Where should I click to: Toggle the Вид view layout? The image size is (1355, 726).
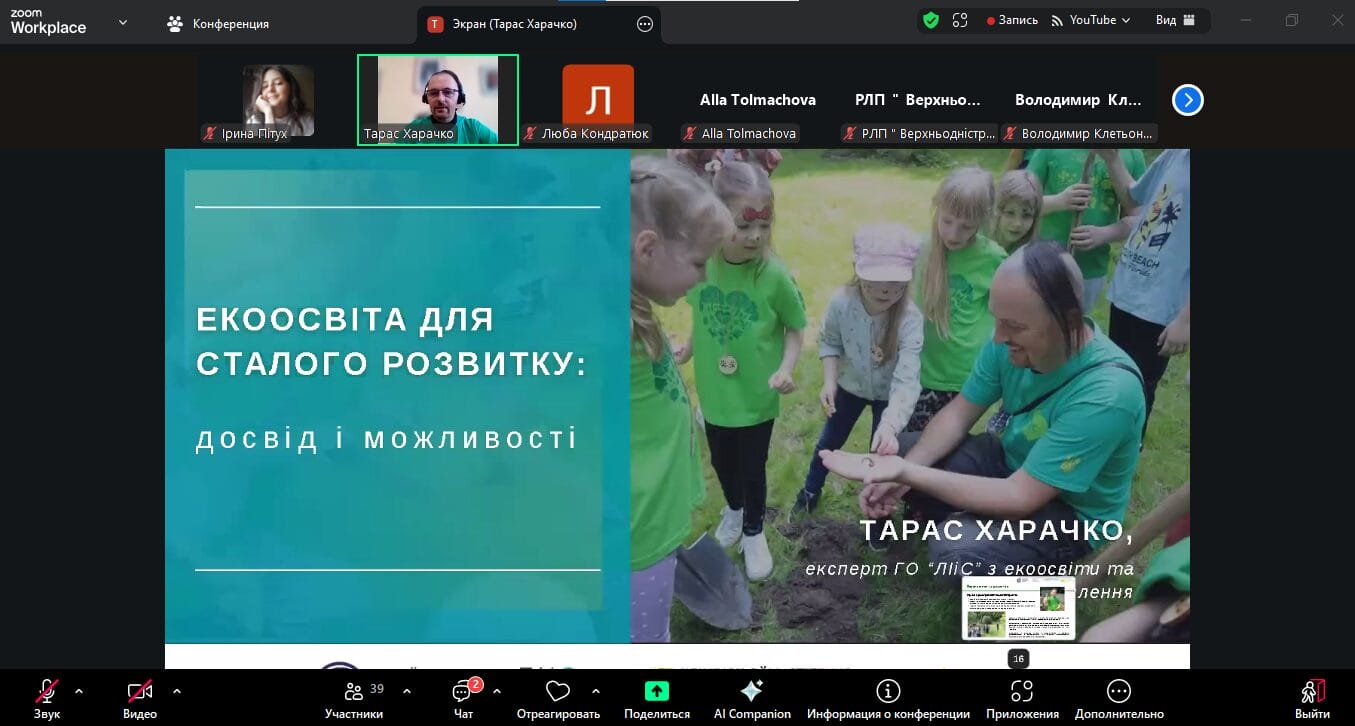pyautogui.click(x=1175, y=20)
